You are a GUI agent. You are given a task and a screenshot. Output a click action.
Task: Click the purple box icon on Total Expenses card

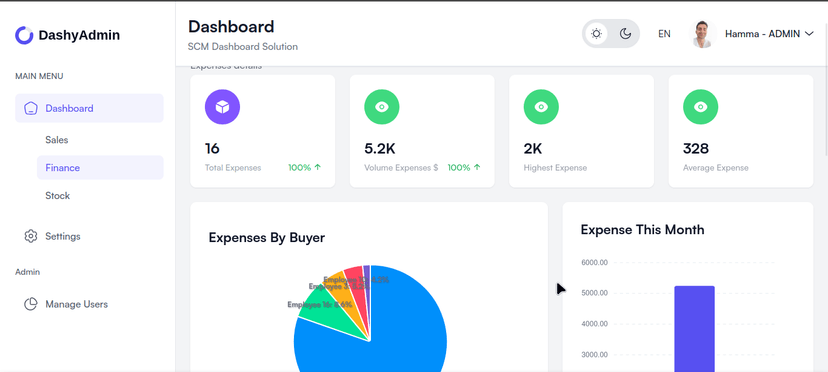(x=222, y=107)
